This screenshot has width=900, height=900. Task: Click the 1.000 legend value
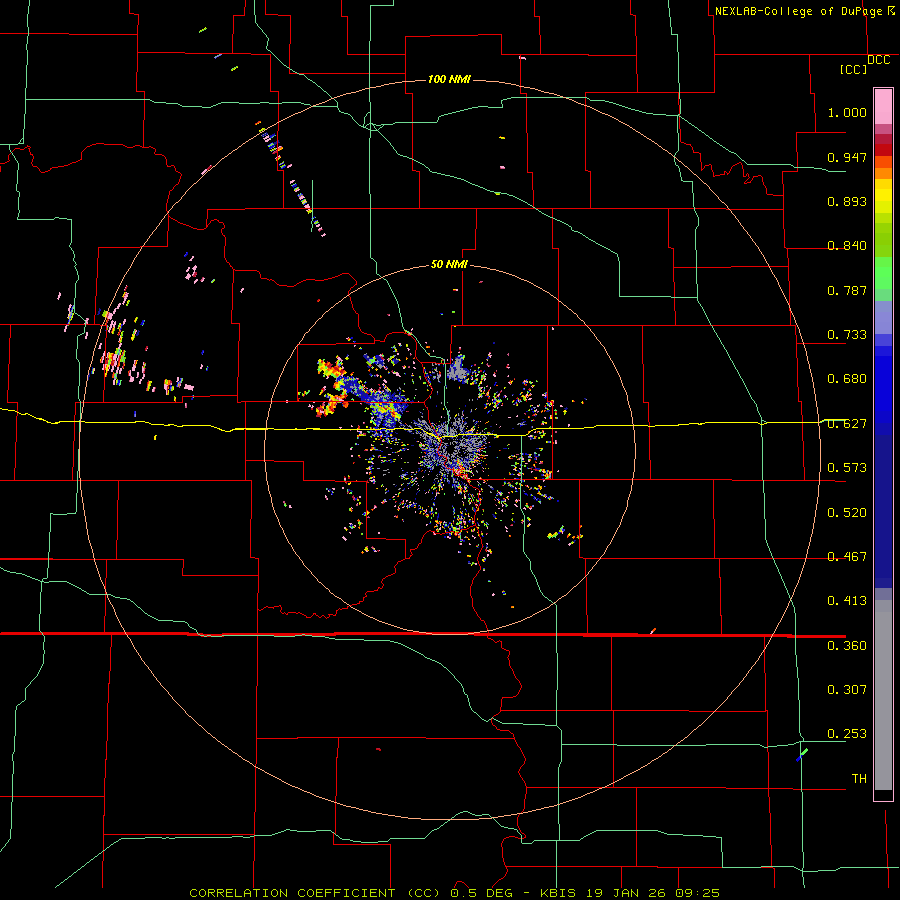847,112
